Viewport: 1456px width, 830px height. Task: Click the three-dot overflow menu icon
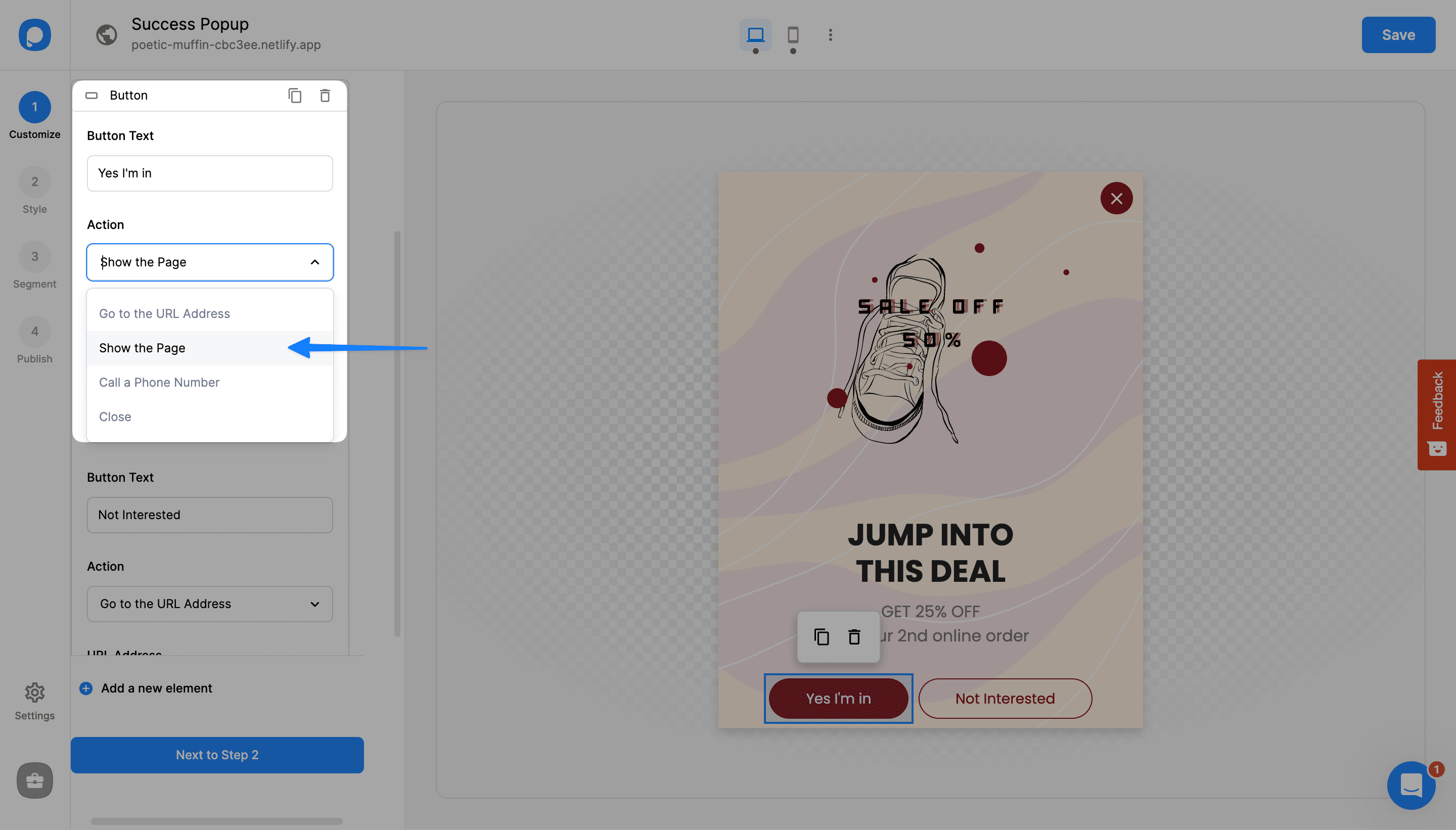coord(828,35)
